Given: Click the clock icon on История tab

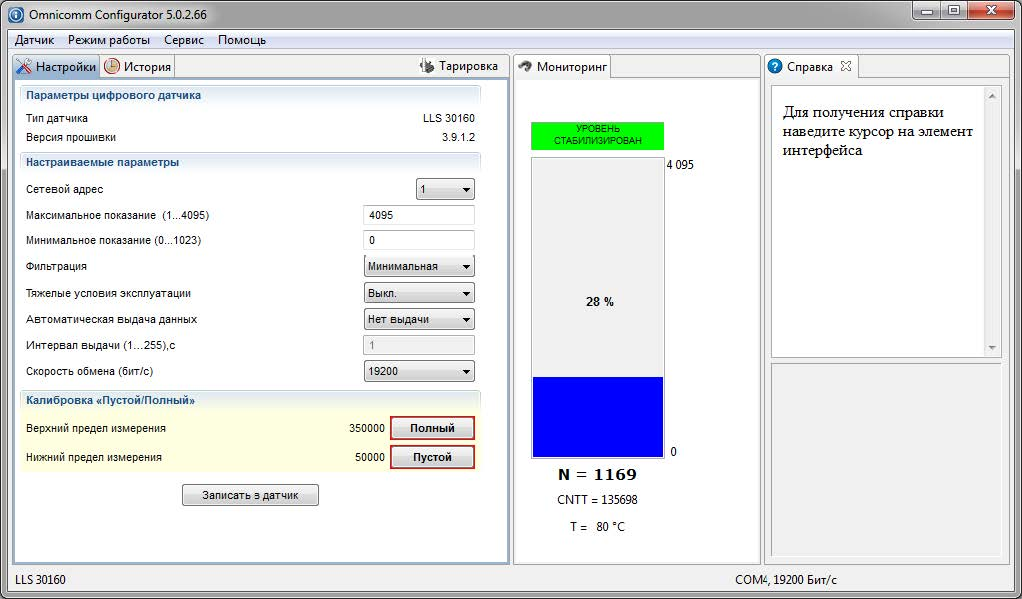Looking at the screenshot, I should (112, 66).
